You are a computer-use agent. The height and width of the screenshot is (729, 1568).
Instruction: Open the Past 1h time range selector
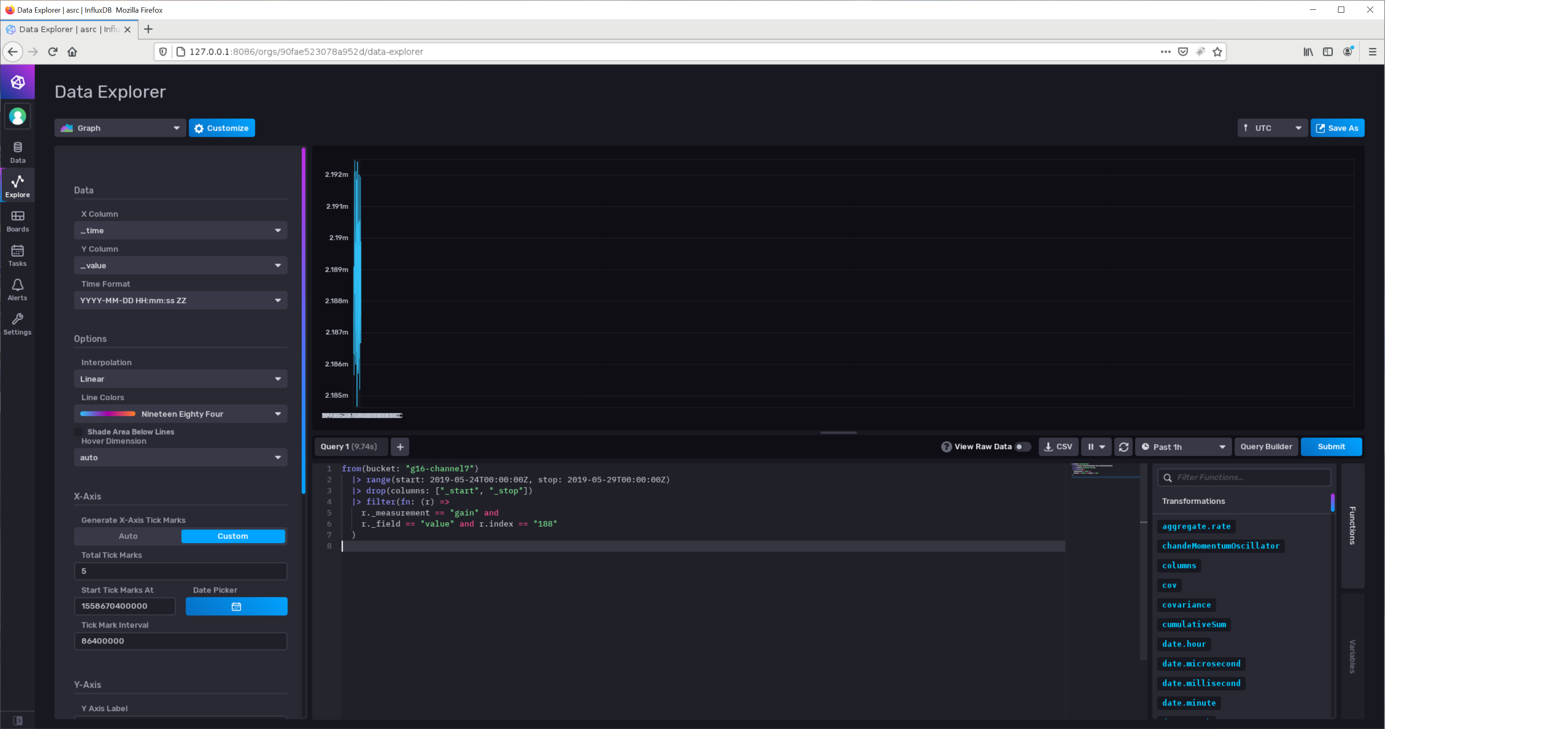pos(1181,446)
